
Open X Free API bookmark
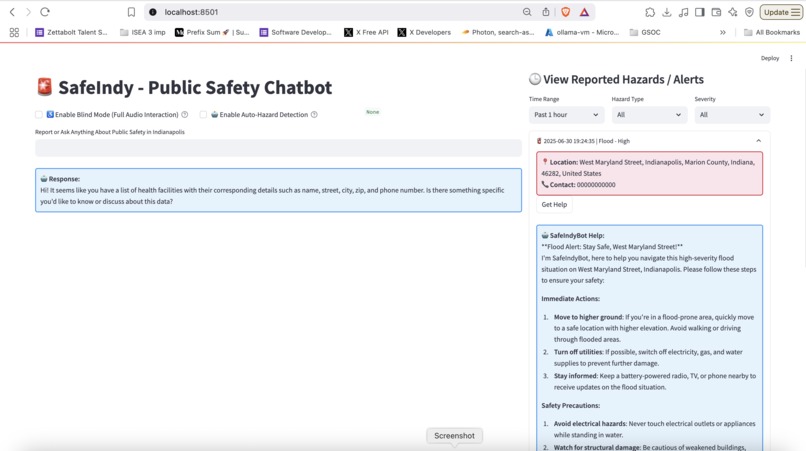pyautogui.click(x=366, y=32)
